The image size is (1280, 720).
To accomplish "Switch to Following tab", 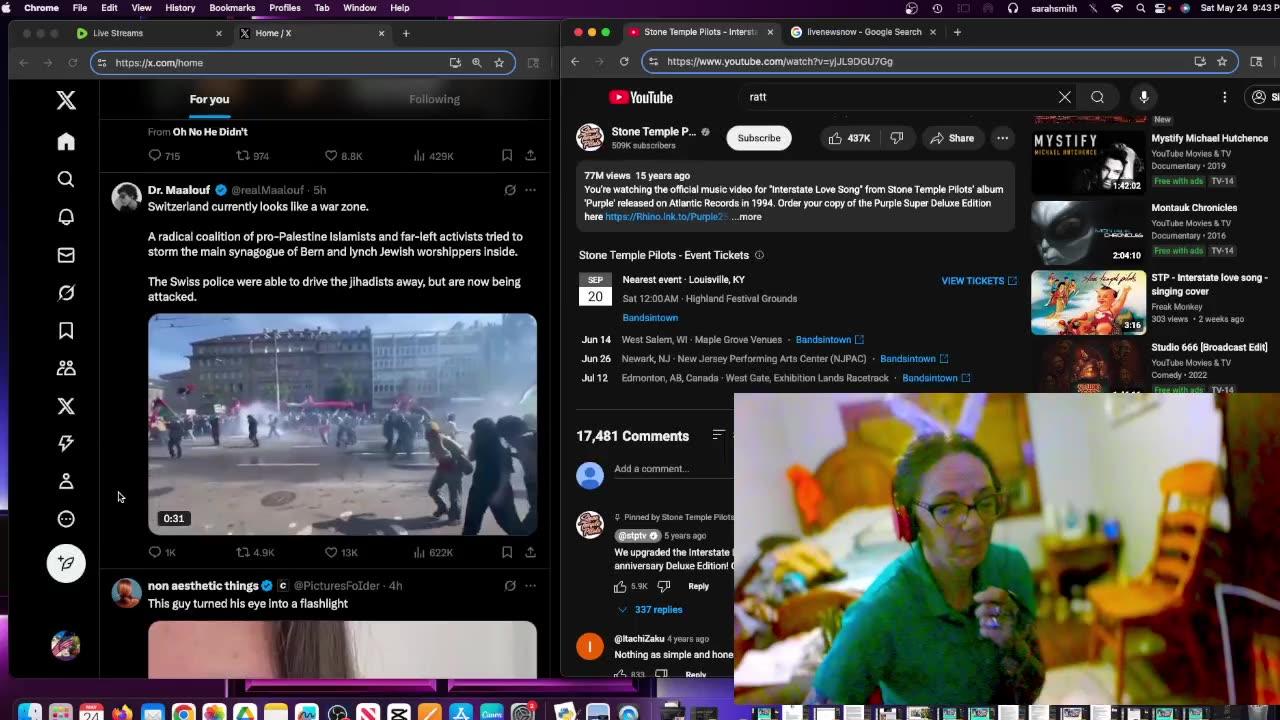I will click(434, 99).
